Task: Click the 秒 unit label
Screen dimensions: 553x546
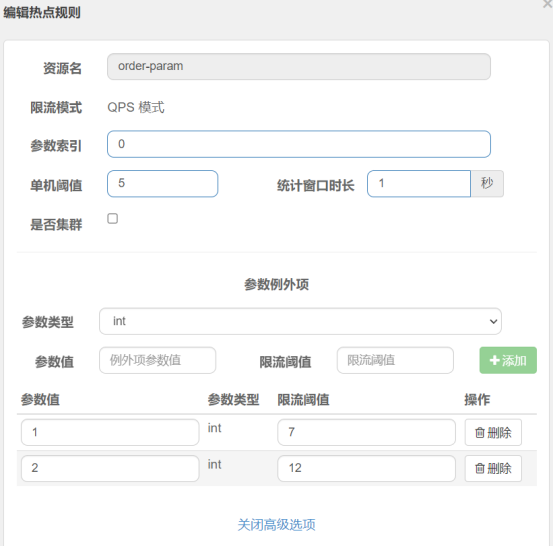Action: (487, 183)
